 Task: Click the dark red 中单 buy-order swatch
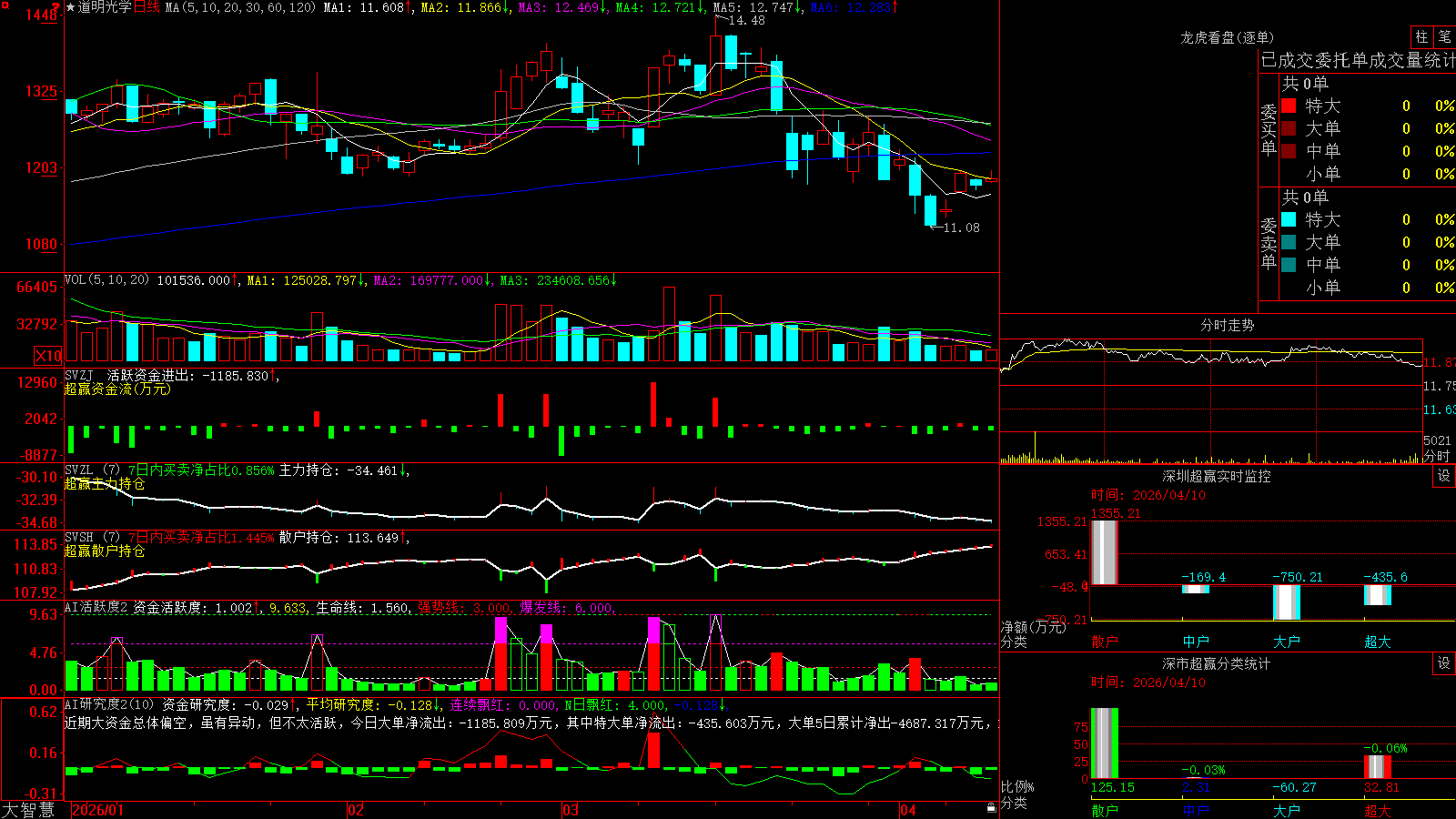point(1289,150)
